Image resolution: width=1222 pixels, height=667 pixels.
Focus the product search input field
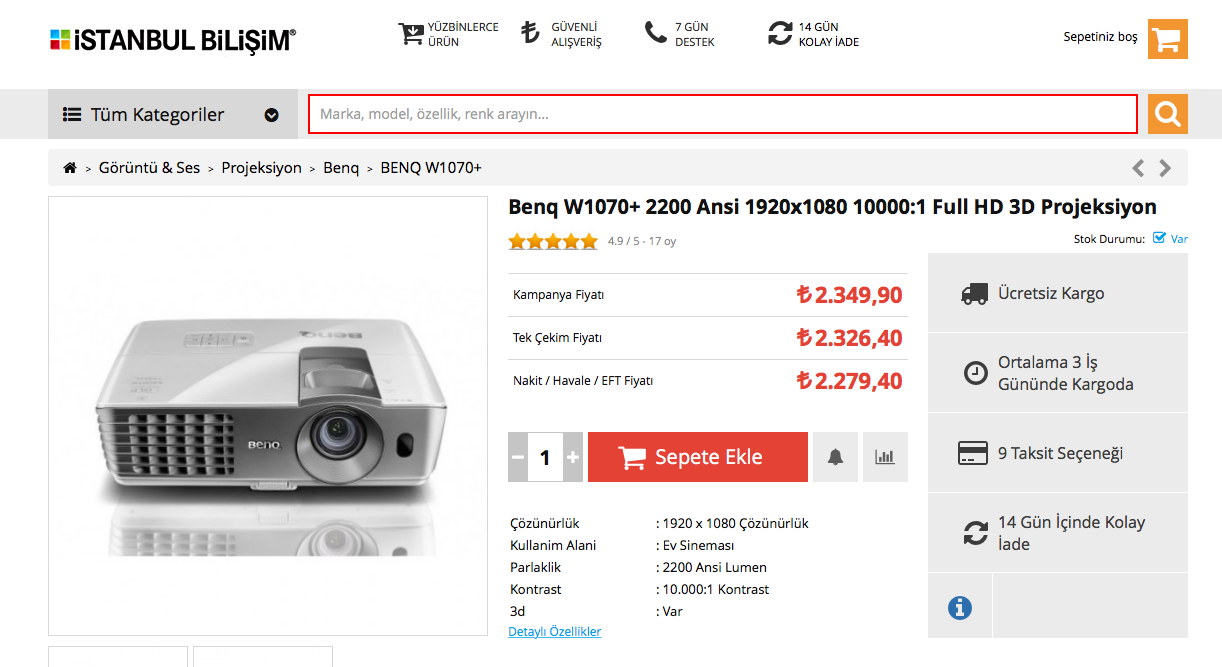pyautogui.click(x=723, y=114)
